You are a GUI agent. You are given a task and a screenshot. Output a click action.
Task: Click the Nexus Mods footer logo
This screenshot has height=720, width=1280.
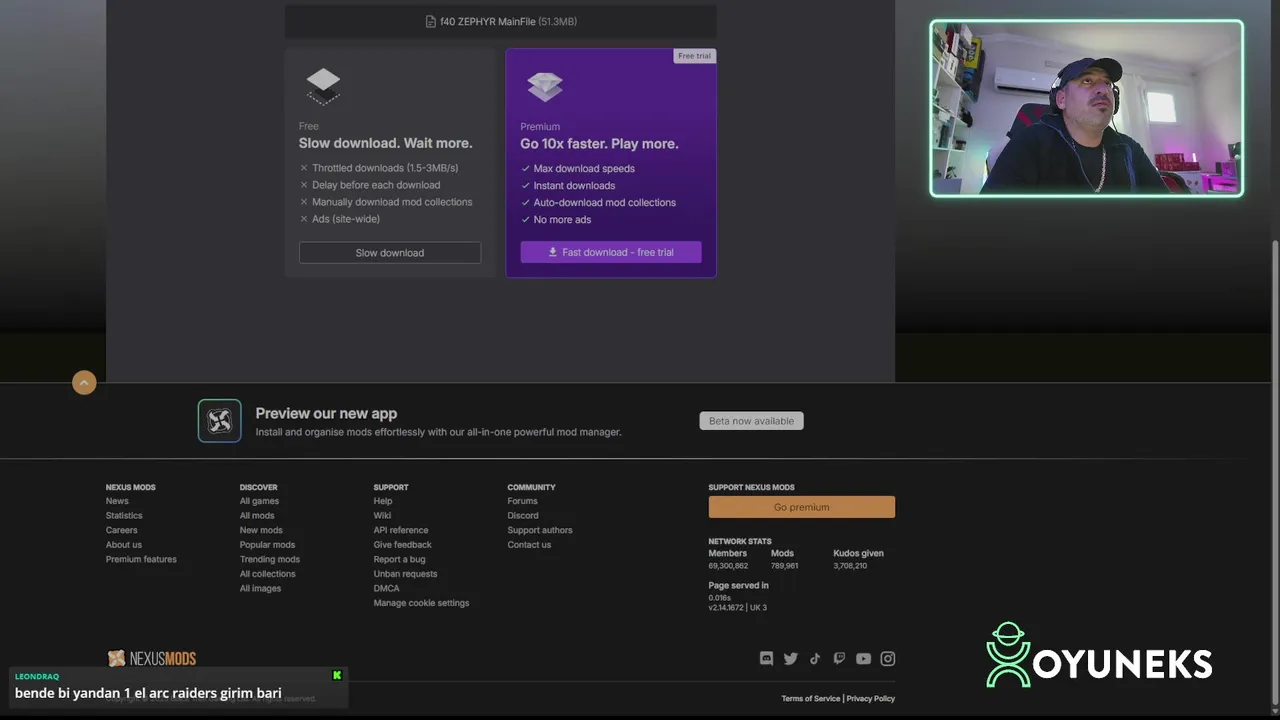152,658
